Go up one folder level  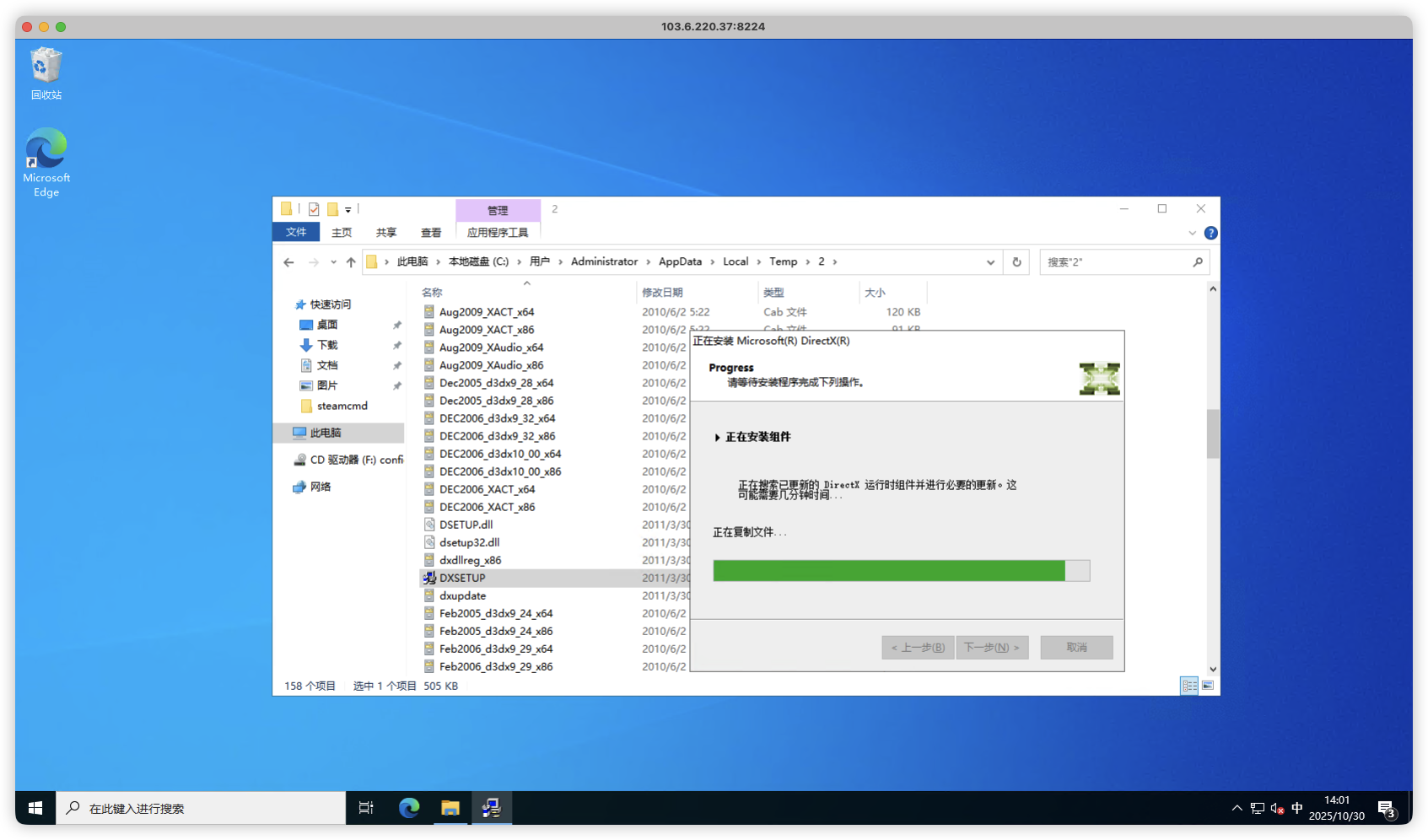(351, 262)
